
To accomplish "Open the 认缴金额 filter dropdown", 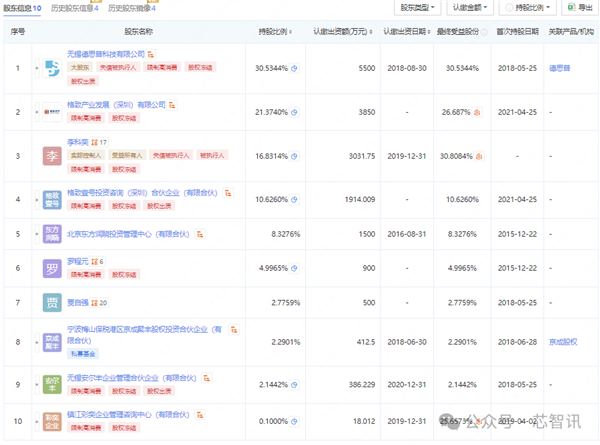I will (x=468, y=8).
